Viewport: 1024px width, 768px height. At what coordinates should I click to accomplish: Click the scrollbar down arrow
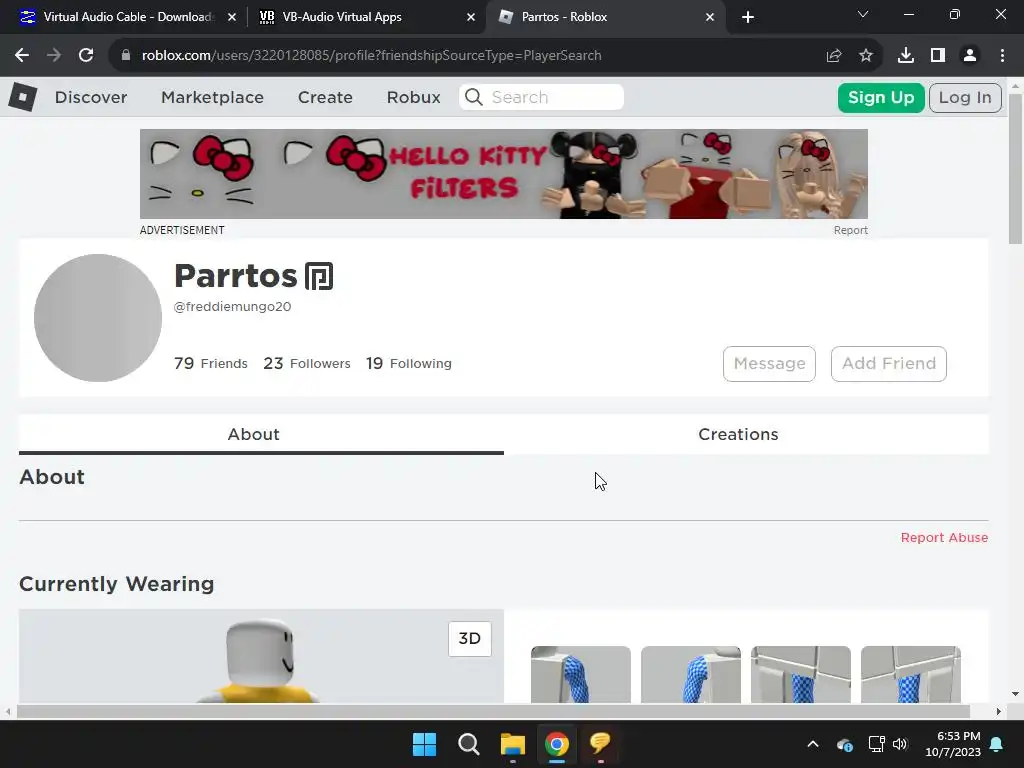point(1016,694)
